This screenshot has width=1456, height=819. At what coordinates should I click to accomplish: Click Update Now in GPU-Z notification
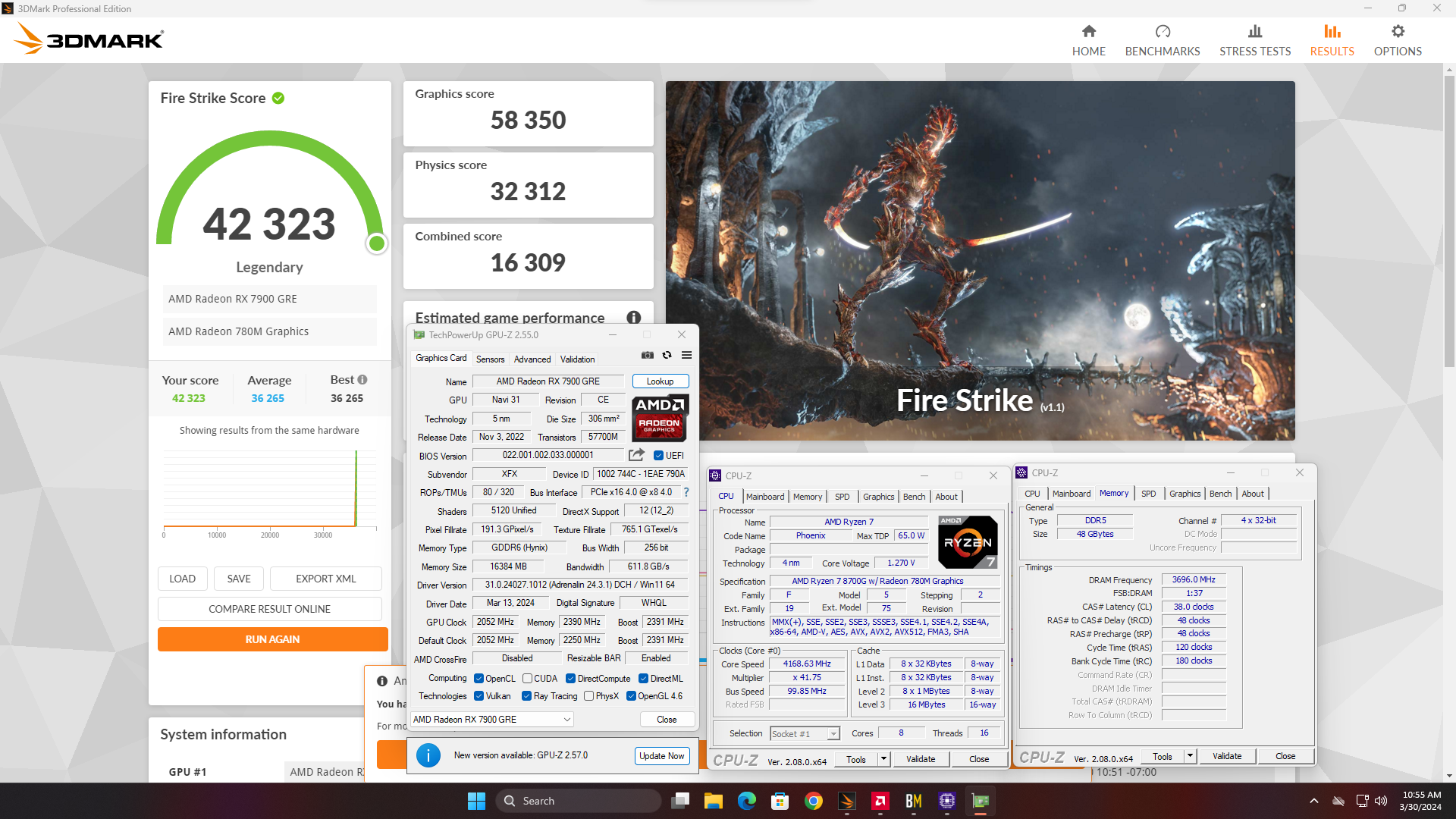point(661,756)
